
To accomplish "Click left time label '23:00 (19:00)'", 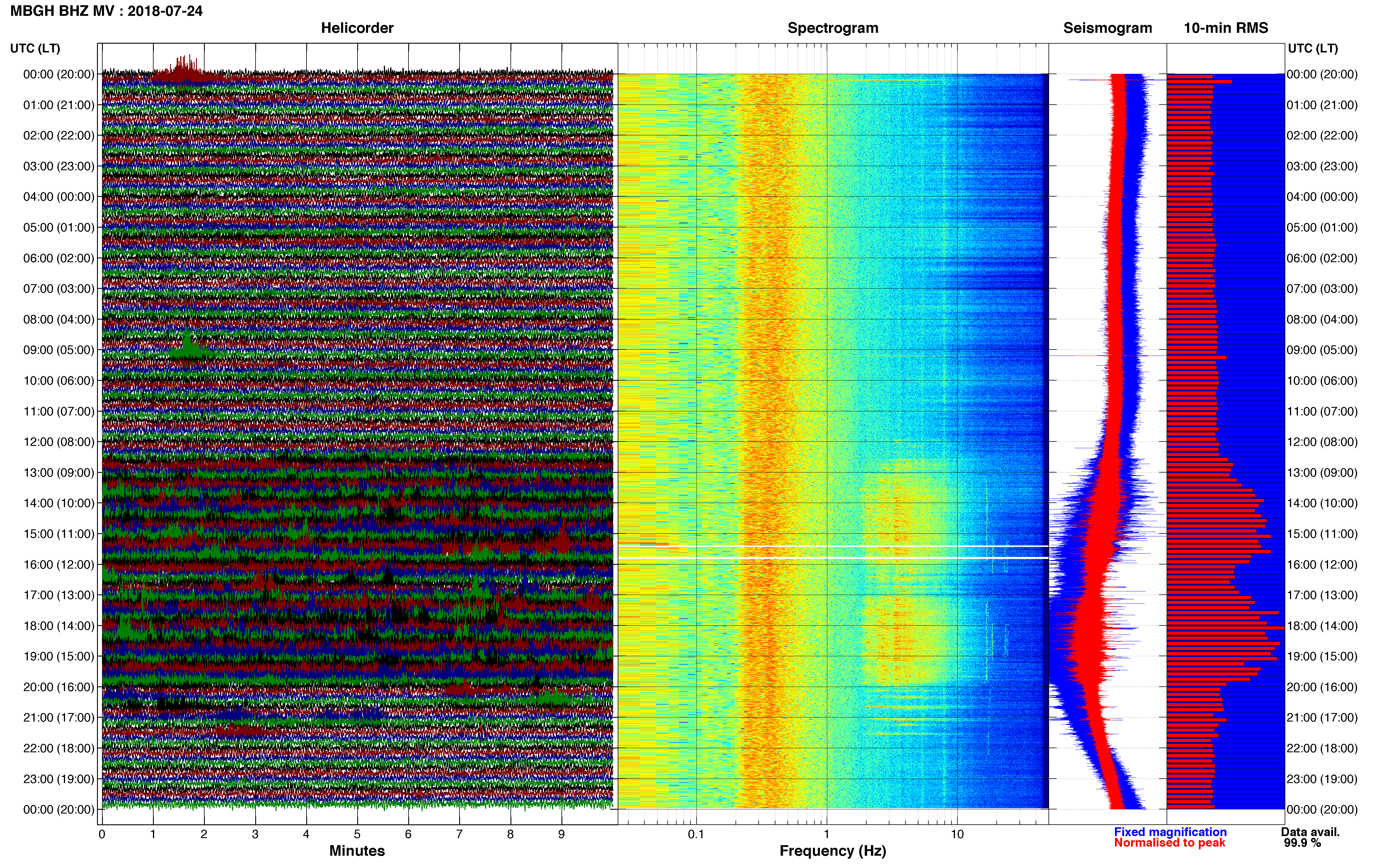I will coord(59,779).
